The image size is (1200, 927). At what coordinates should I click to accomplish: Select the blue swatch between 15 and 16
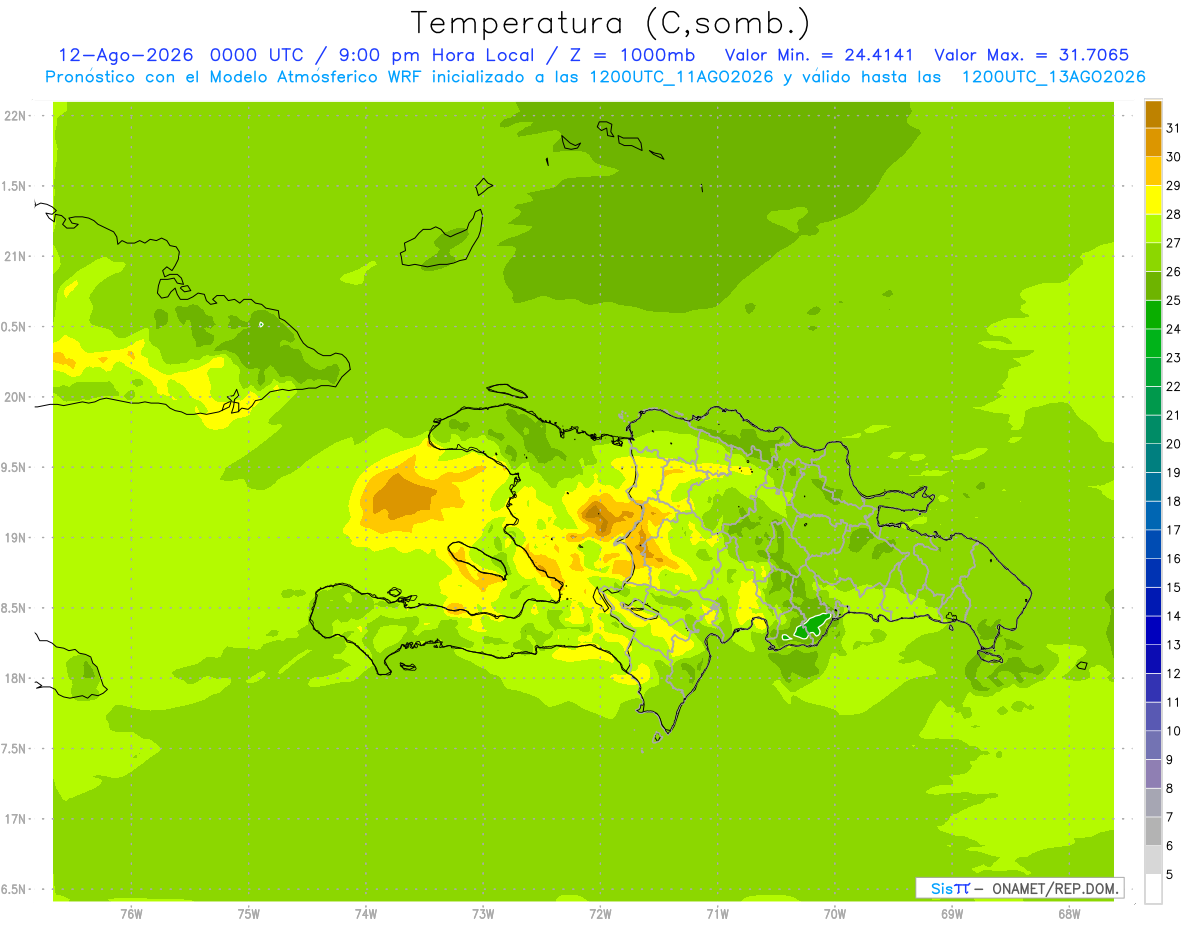[x=1153, y=572]
